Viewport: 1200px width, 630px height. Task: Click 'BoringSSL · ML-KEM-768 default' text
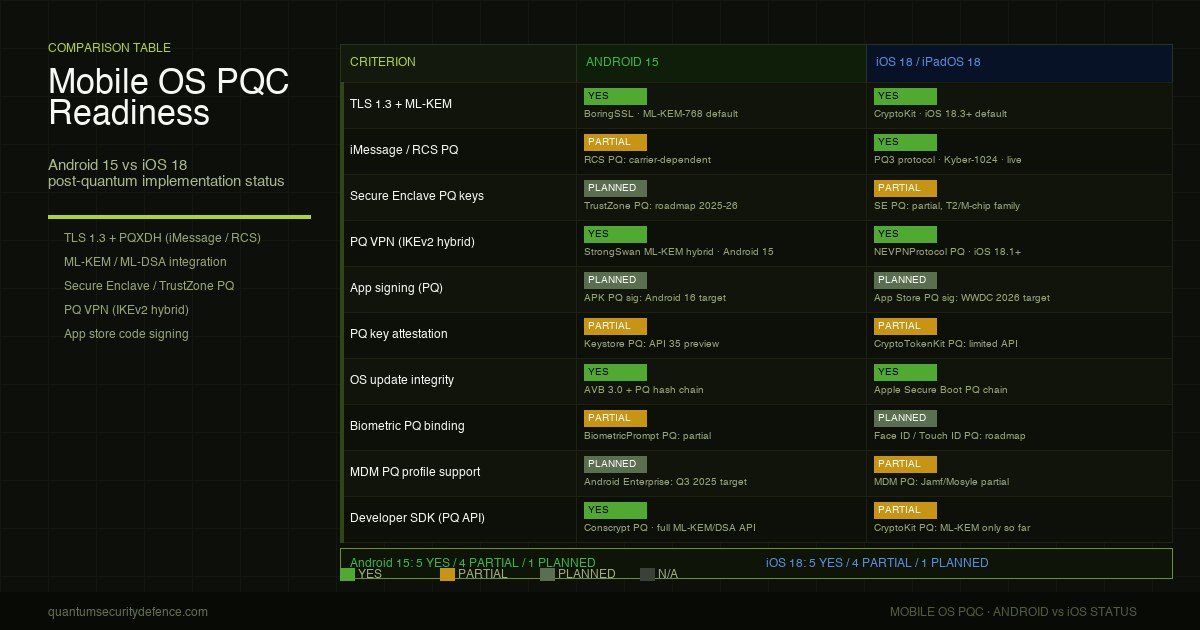coord(661,114)
